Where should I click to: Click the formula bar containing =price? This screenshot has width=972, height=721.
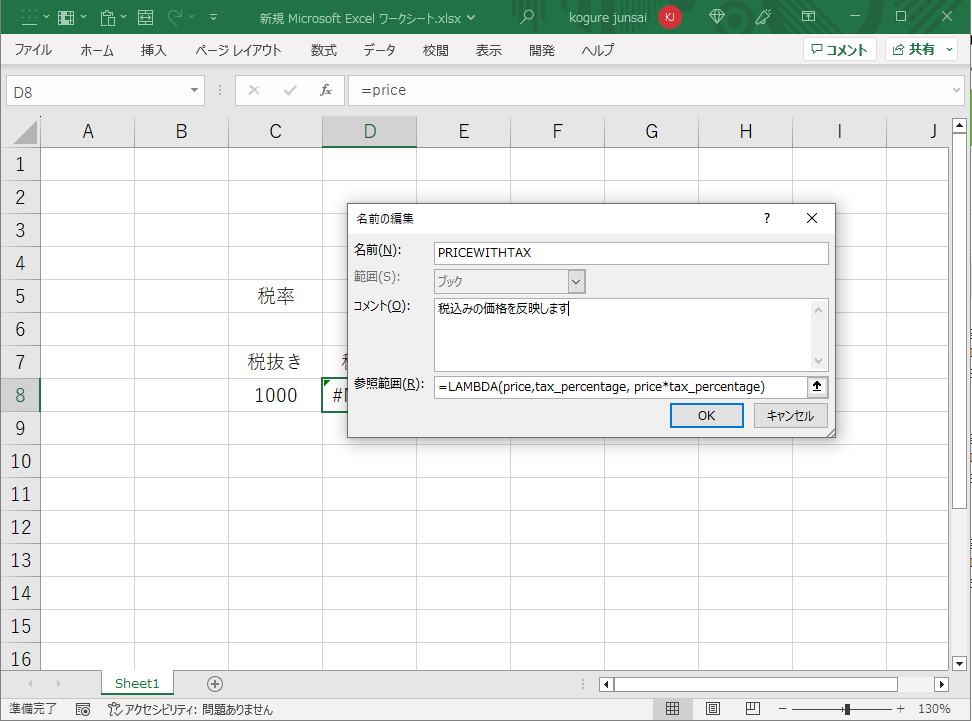click(x=648, y=91)
